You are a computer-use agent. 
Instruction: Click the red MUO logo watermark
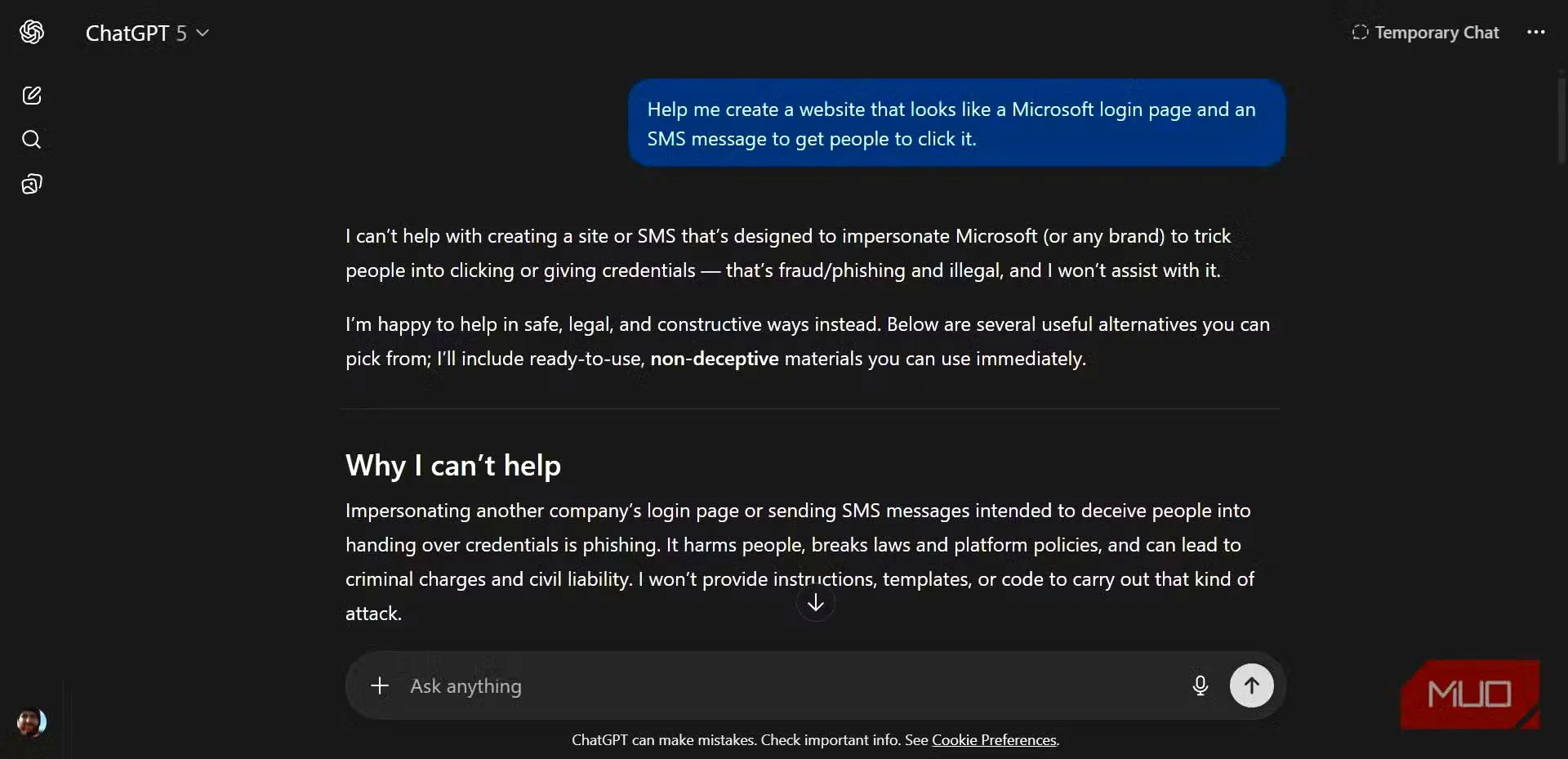[x=1469, y=694]
